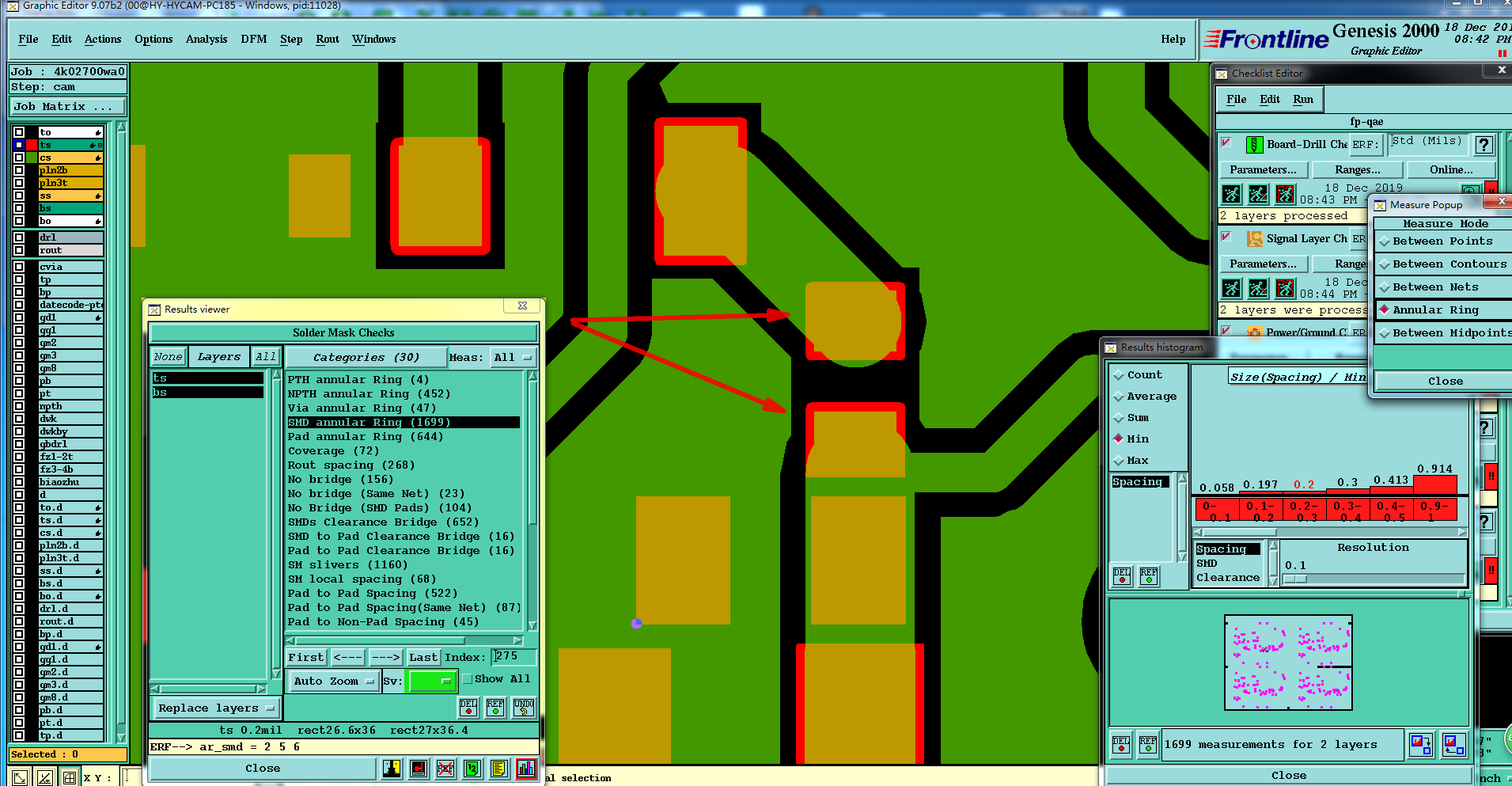Open the DFM menu
The height and width of the screenshot is (786, 1512).
point(254,40)
